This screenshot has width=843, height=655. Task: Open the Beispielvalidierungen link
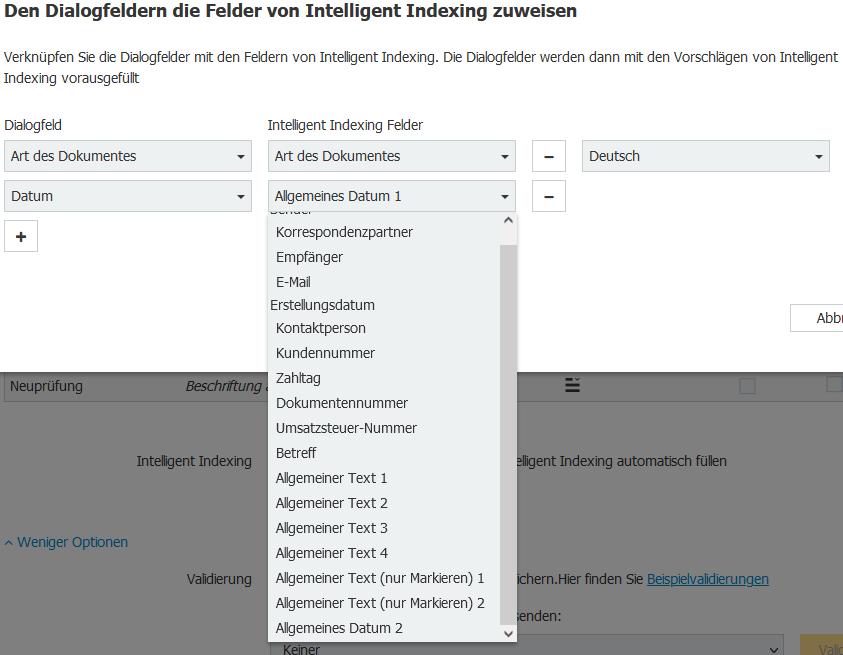point(707,579)
